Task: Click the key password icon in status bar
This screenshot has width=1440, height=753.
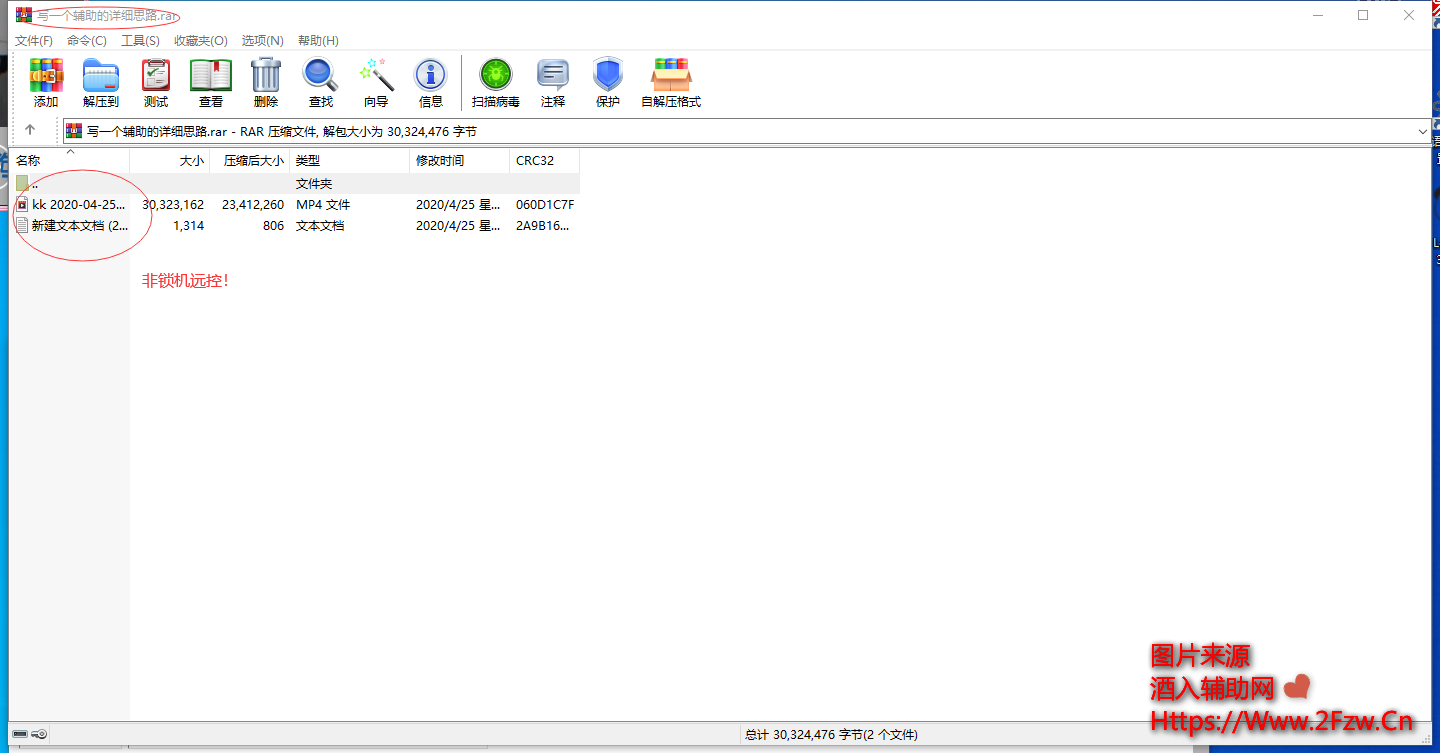Action: click(x=39, y=734)
